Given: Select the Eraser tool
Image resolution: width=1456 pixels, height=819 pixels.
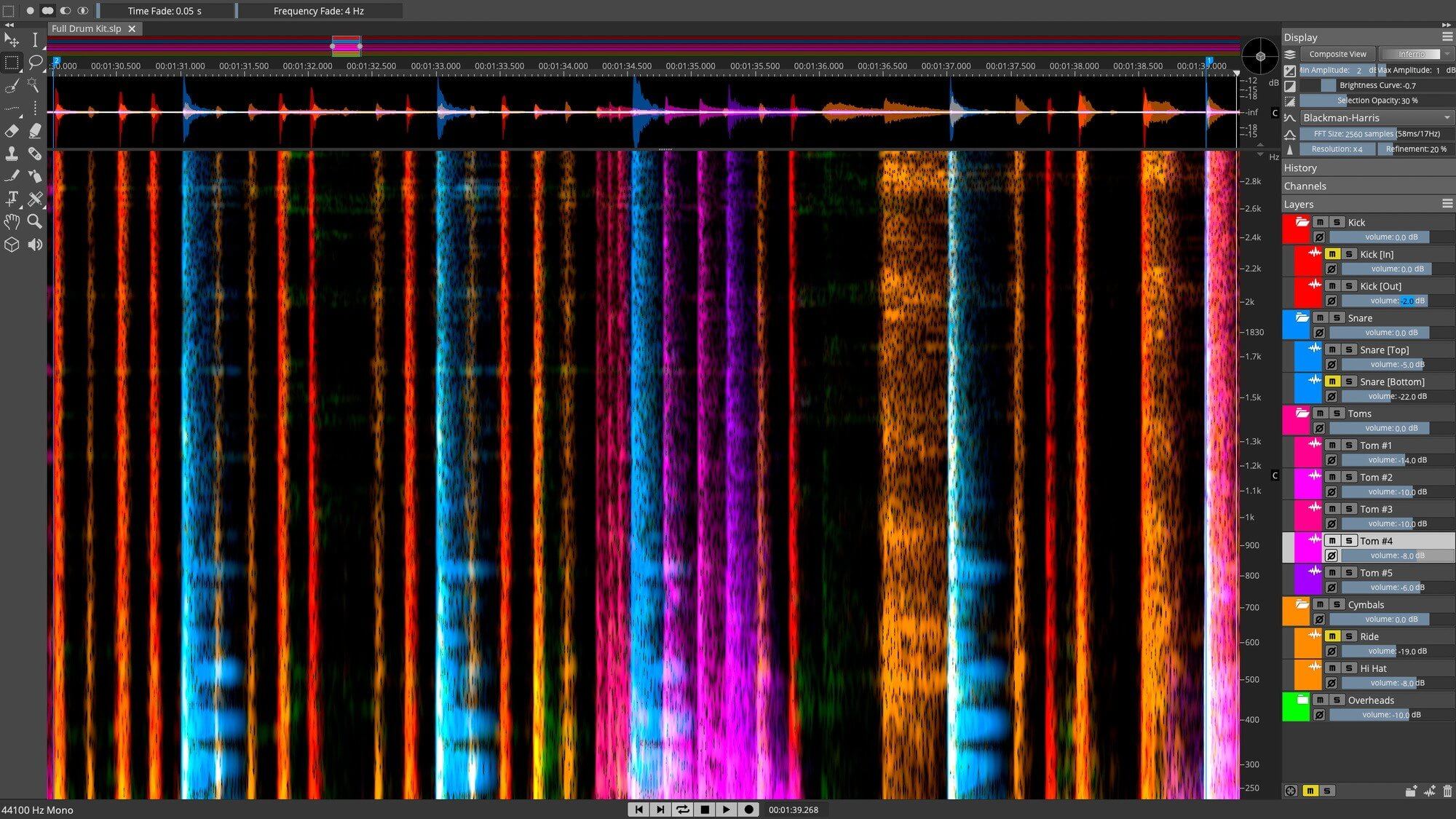Looking at the screenshot, I should click(x=12, y=131).
